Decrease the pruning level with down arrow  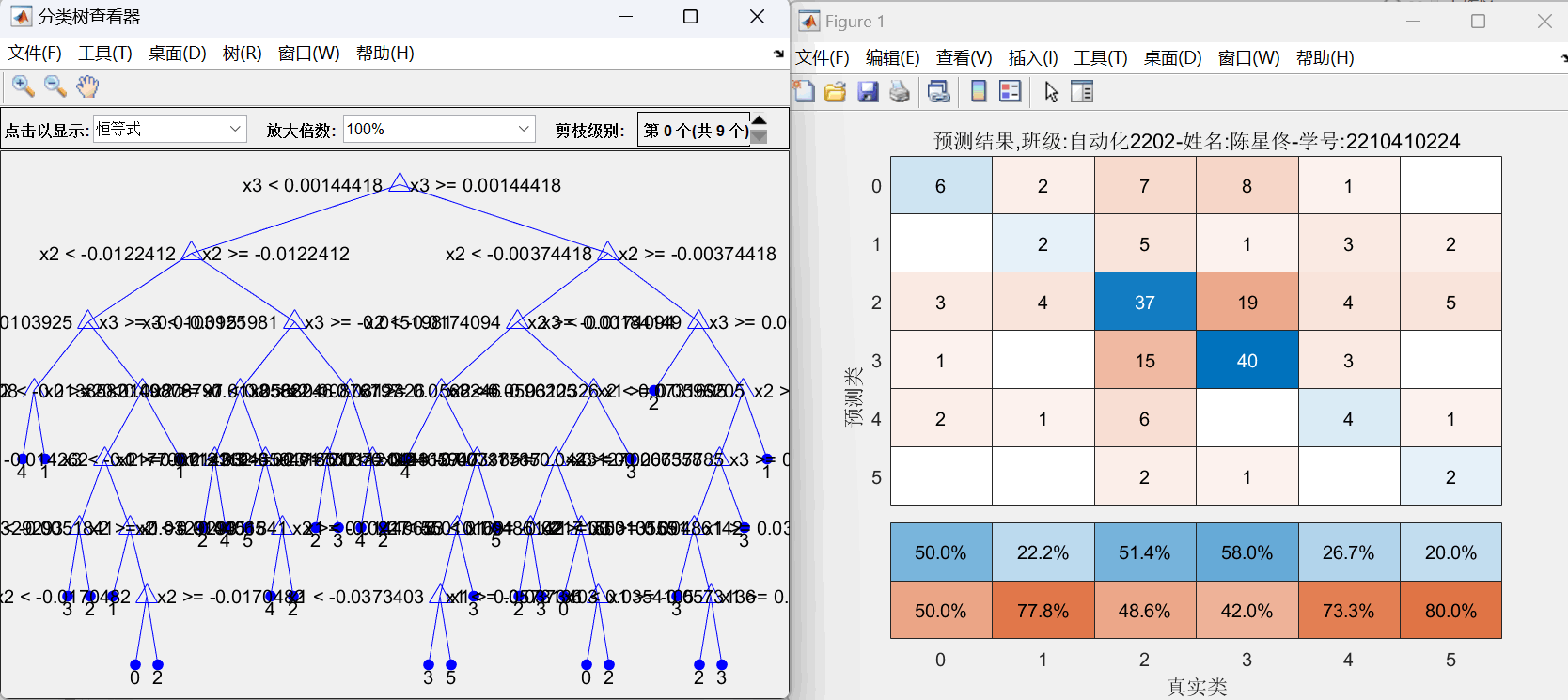tap(760, 137)
